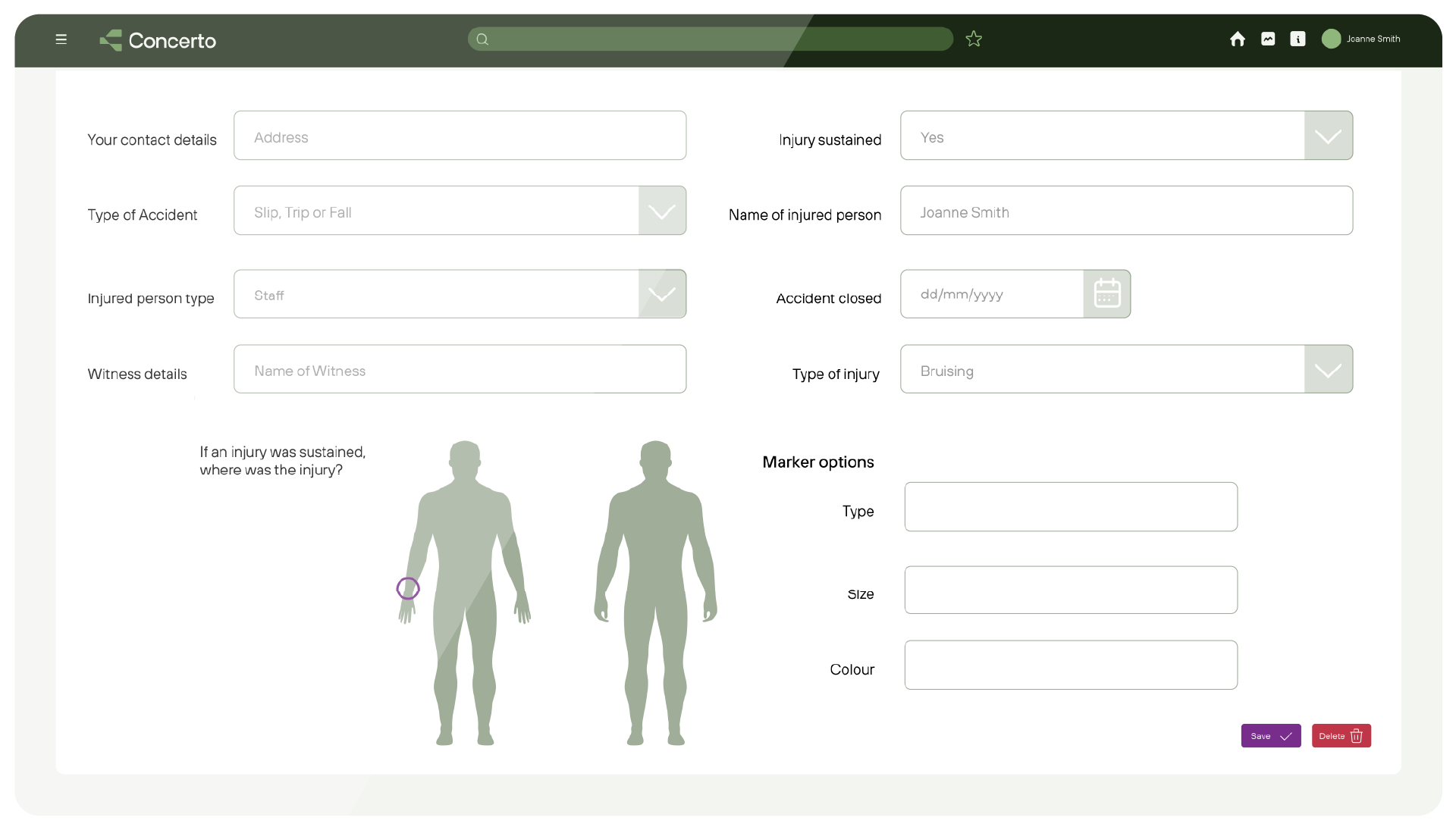The image size is (1456, 830).
Task: Click the 'Bruising' value text
Action: 947,371
